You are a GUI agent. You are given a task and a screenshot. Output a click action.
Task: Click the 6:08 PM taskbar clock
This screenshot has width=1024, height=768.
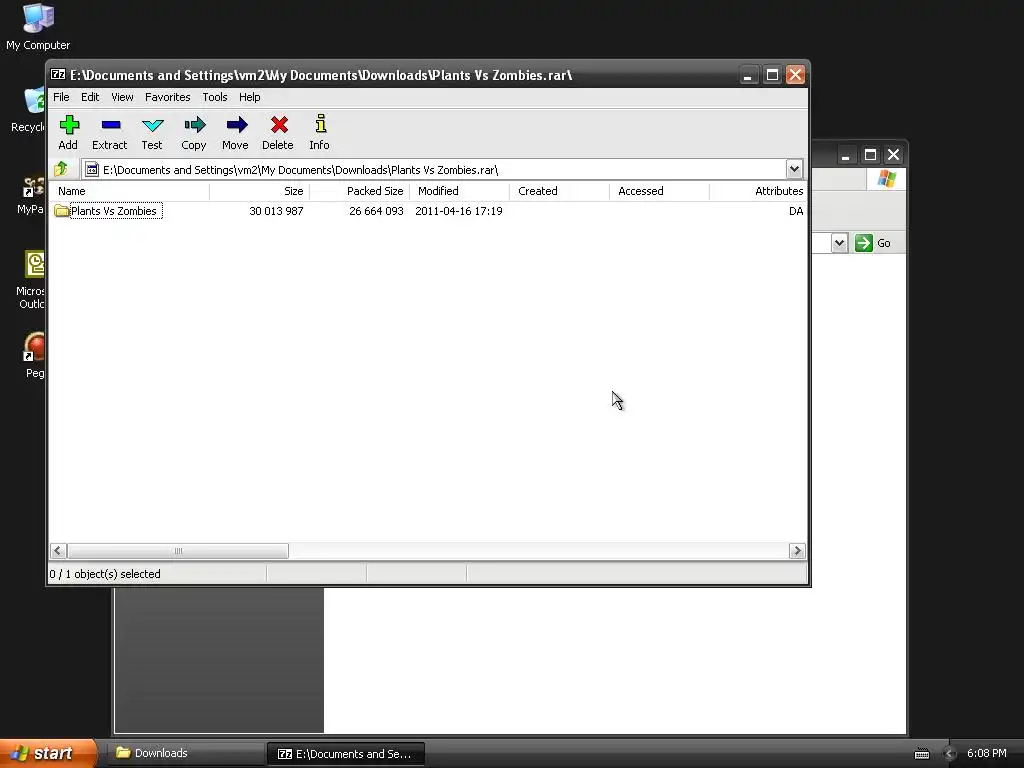click(x=986, y=753)
